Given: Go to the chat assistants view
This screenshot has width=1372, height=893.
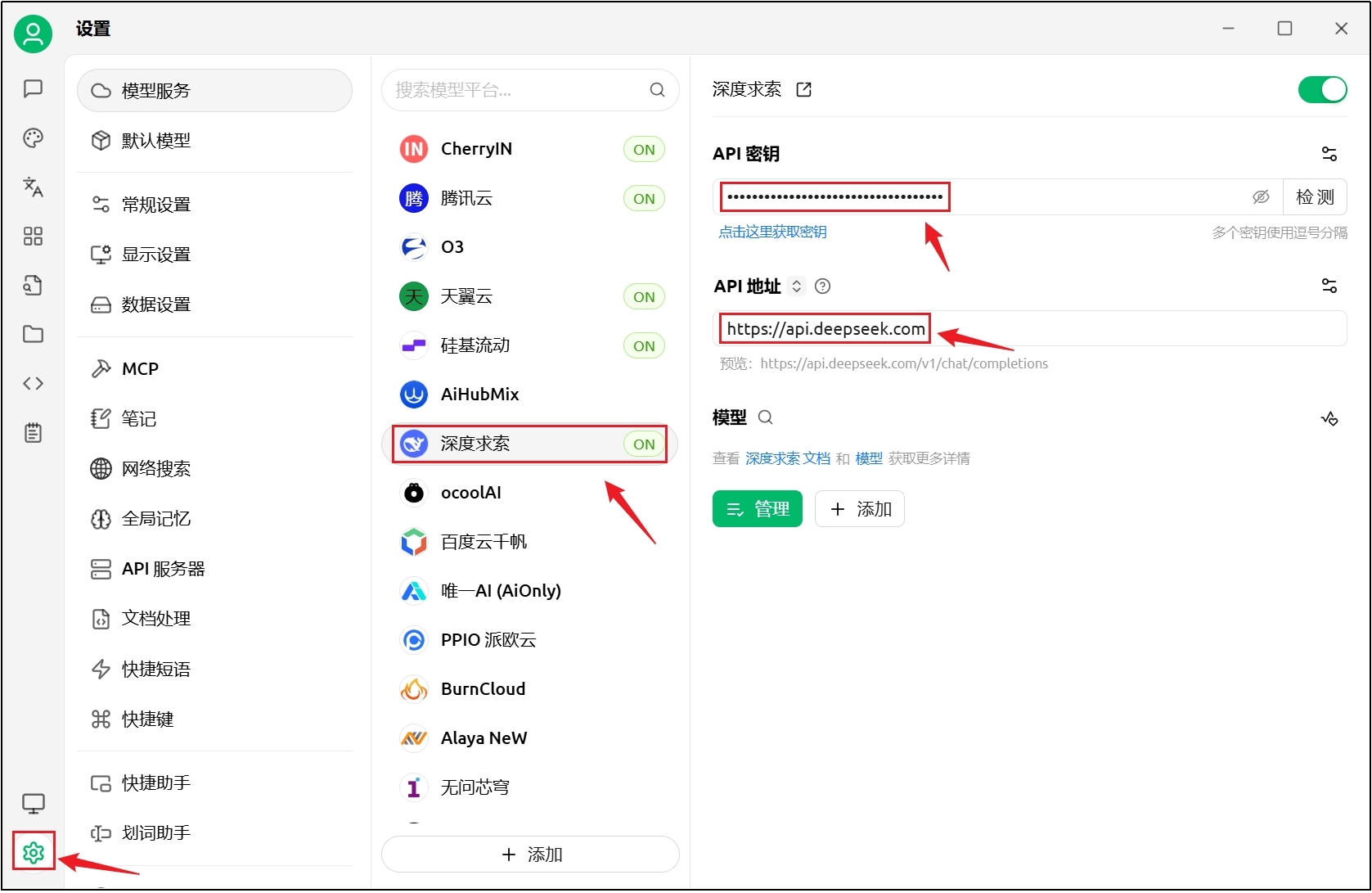Looking at the screenshot, I should pos(33,88).
